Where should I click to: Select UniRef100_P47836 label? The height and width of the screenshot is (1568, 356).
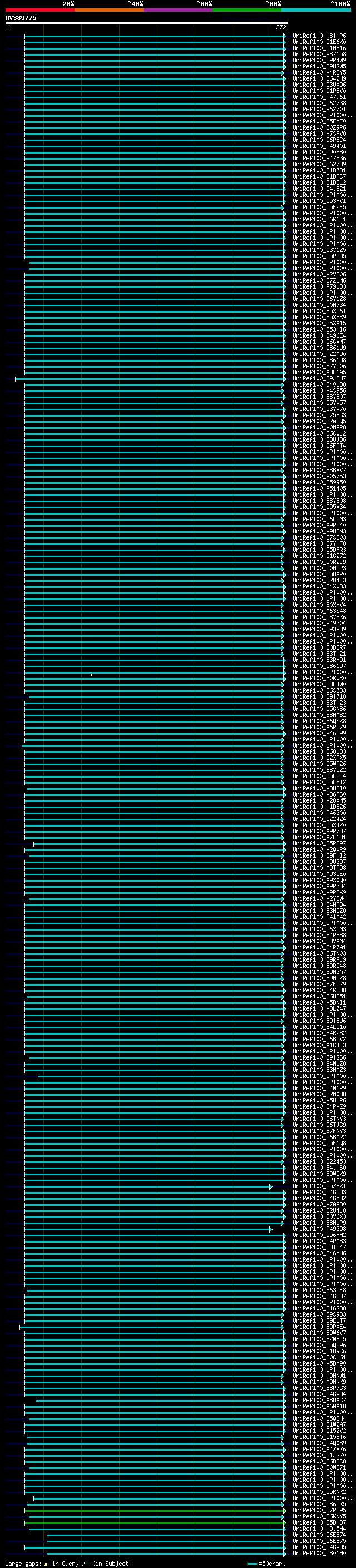pos(319,159)
